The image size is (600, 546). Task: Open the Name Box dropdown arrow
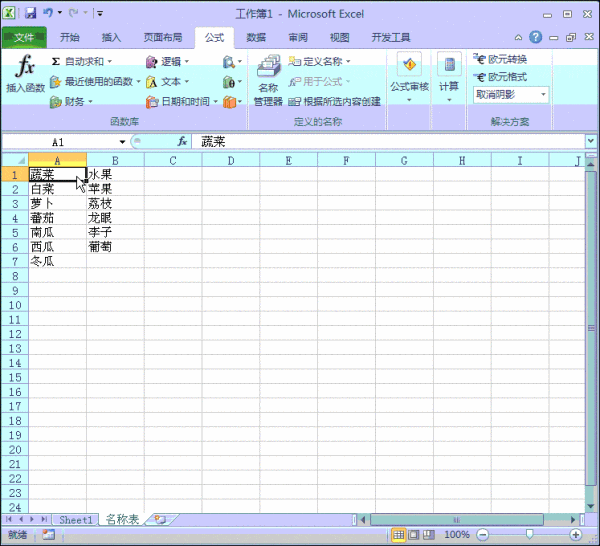pyautogui.click(x=122, y=142)
